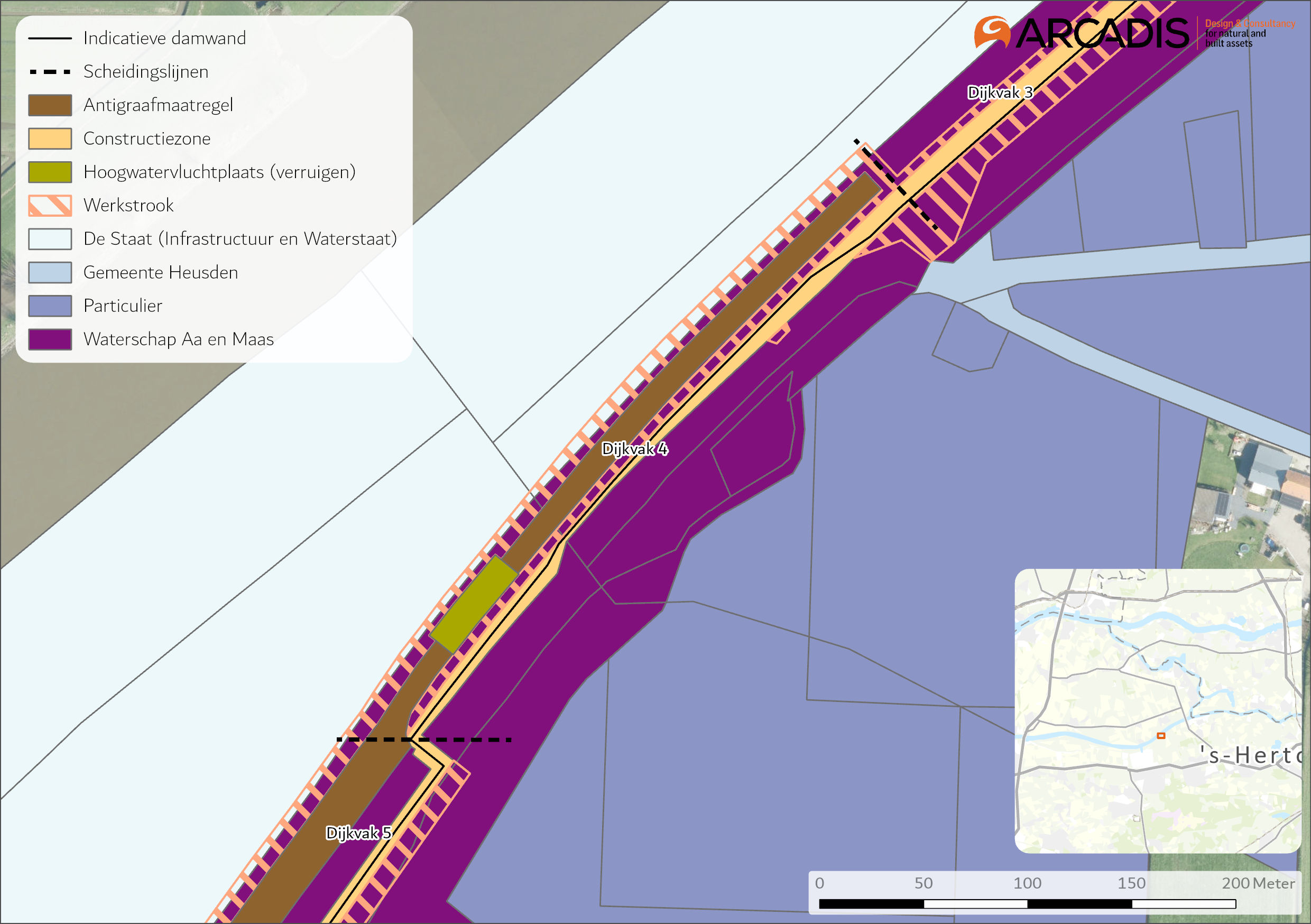Image resolution: width=1311 pixels, height=924 pixels.
Task: Click the ARCADIS wordmark text
Action: pyautogui.click(x=1102, y=33)
